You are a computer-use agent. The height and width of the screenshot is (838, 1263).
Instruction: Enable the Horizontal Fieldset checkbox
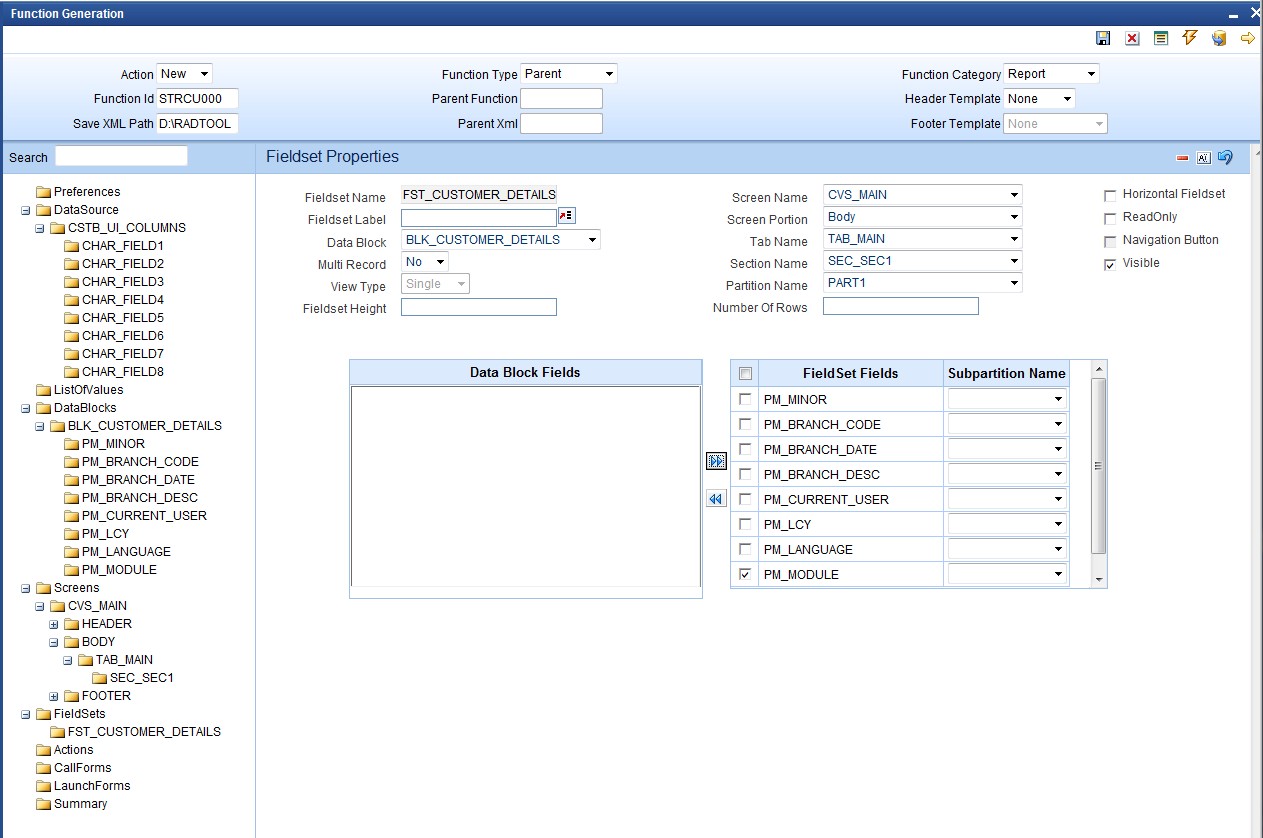click(1110, 195)
